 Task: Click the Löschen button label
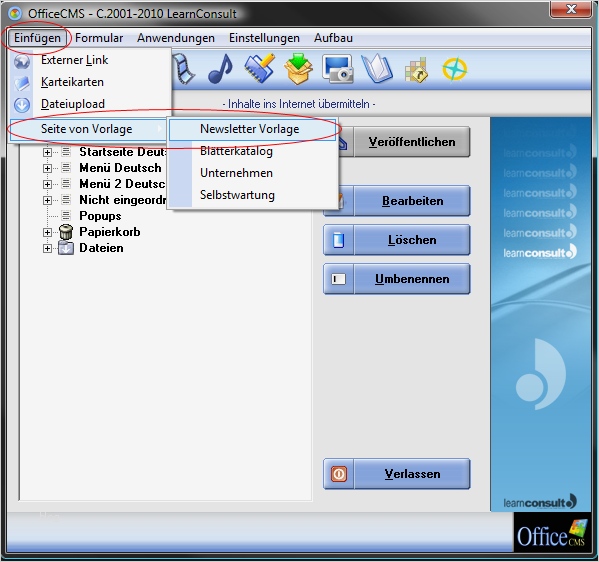tap(412, 240)
